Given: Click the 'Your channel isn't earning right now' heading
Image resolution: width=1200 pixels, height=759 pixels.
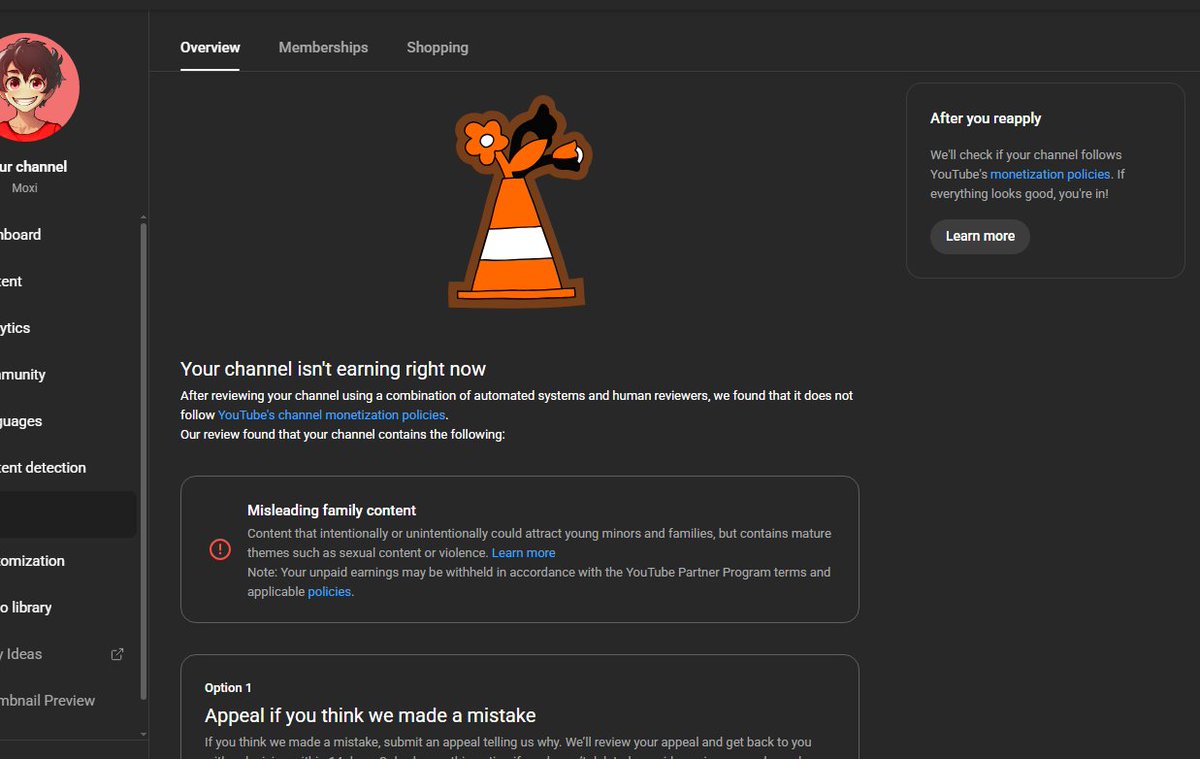Looking at the screenshot, I should (333, 369).
